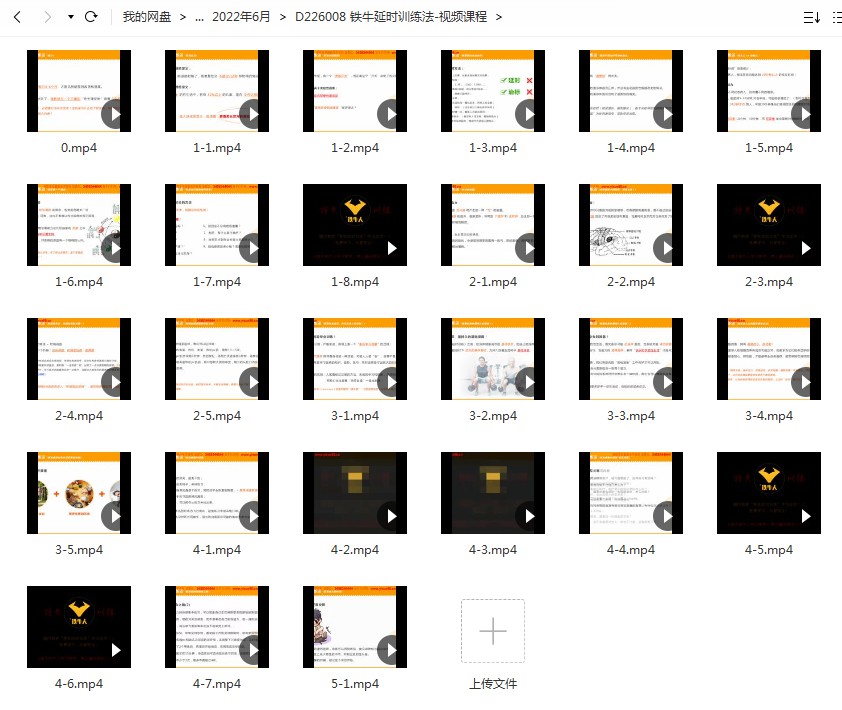
Task: Switch to list view mode icon
Action: point(837,17)
